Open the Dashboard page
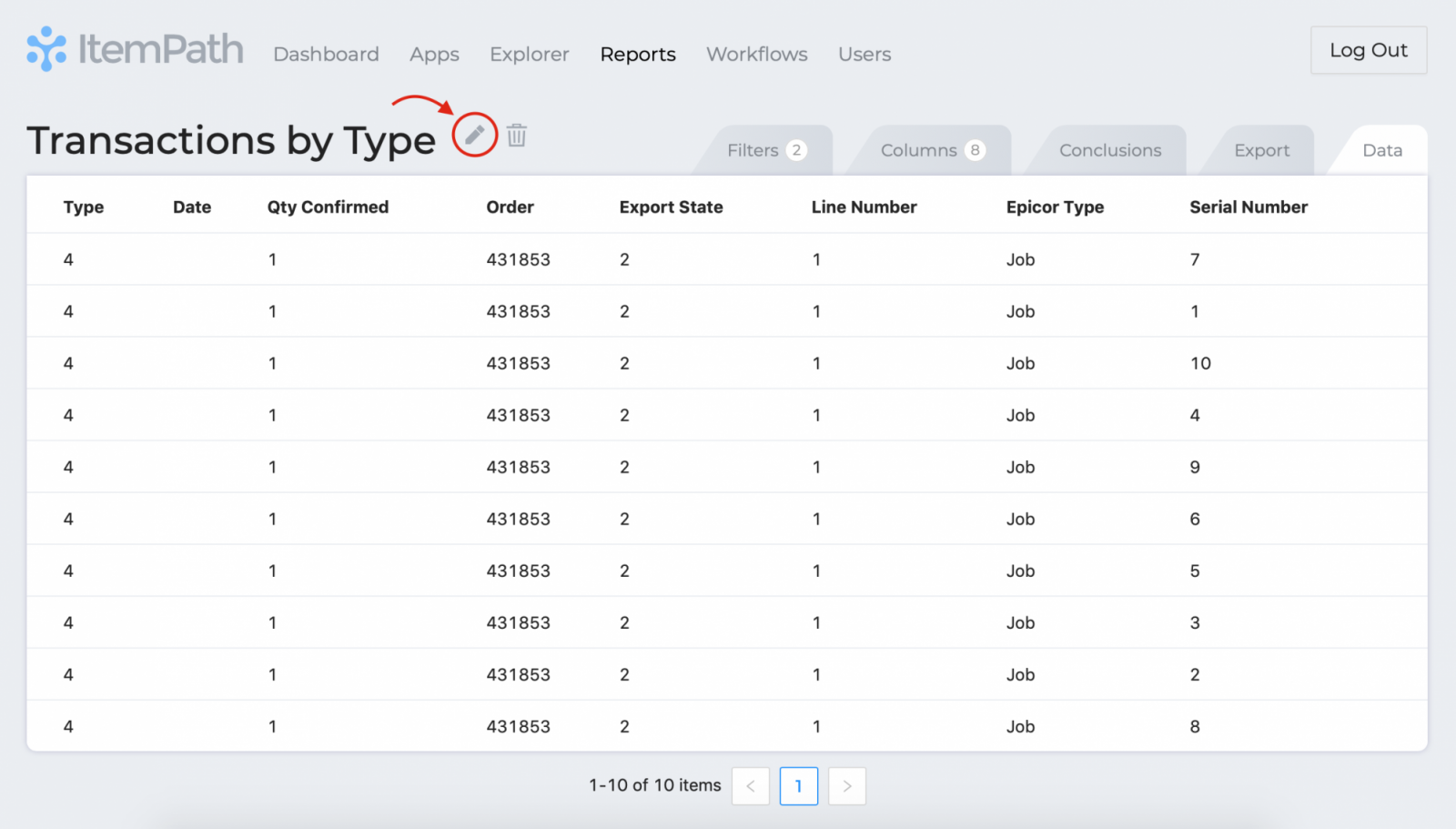This screenshot has width=1456, height=829. 326,54
